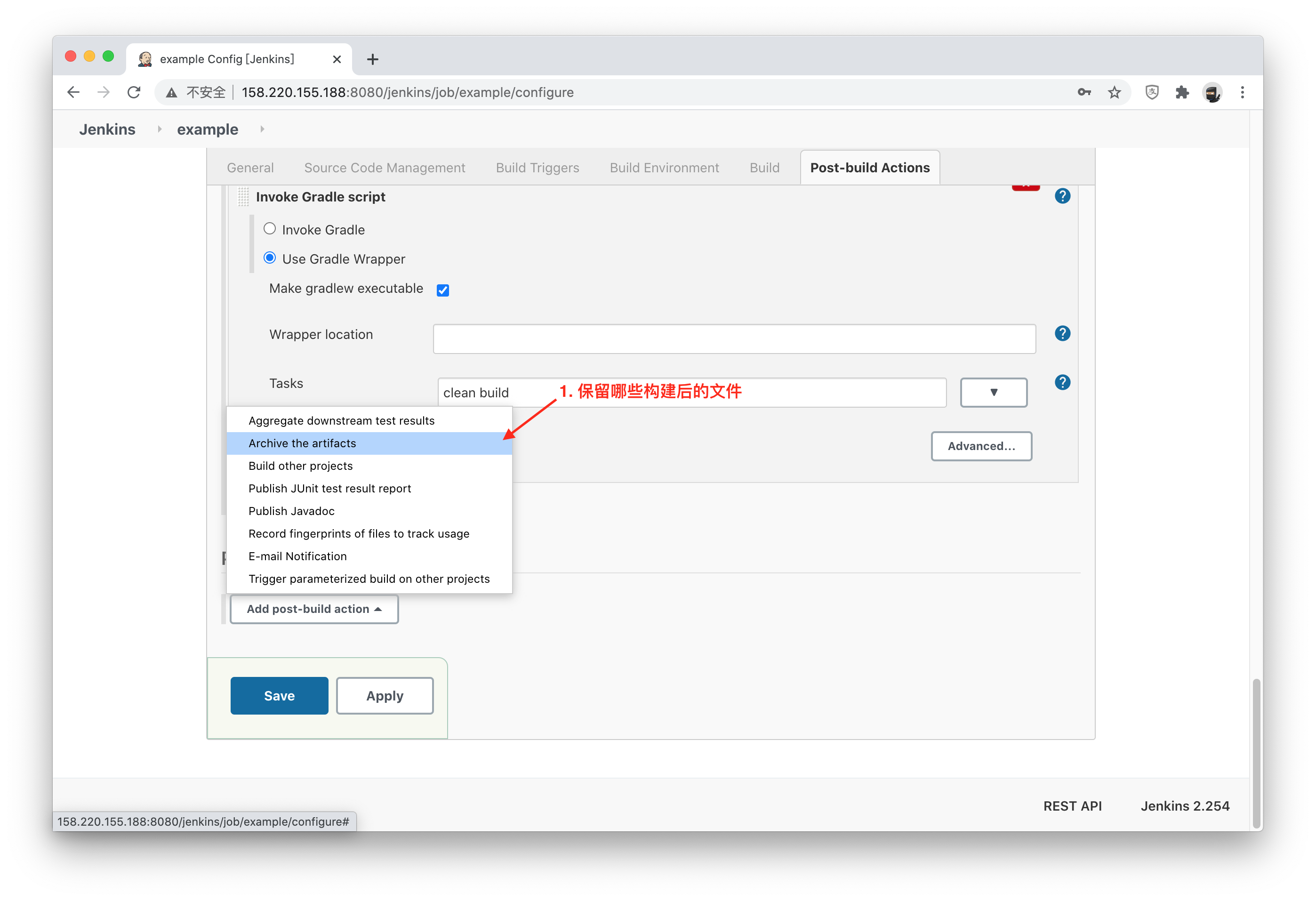
Task: Go forward with the browser forward arrow
Action: (x=104, y=92)
